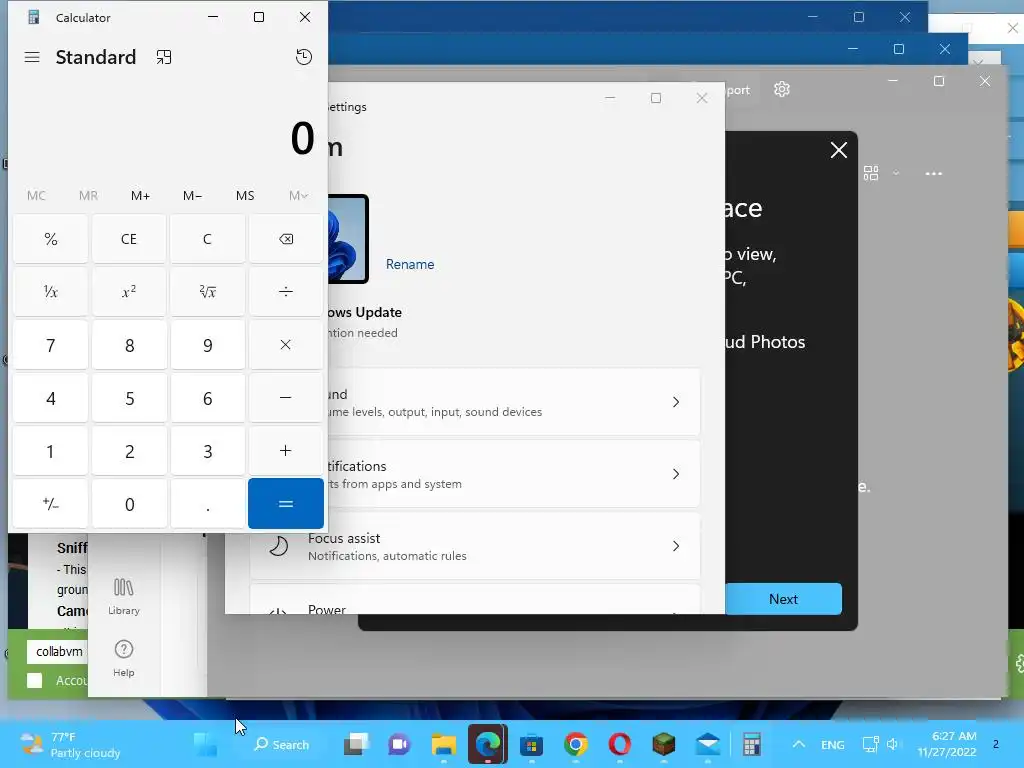This screenshot has width=1024, height=768.
Task: Click digit 8 on Calculator
Action: click(129, 345)
